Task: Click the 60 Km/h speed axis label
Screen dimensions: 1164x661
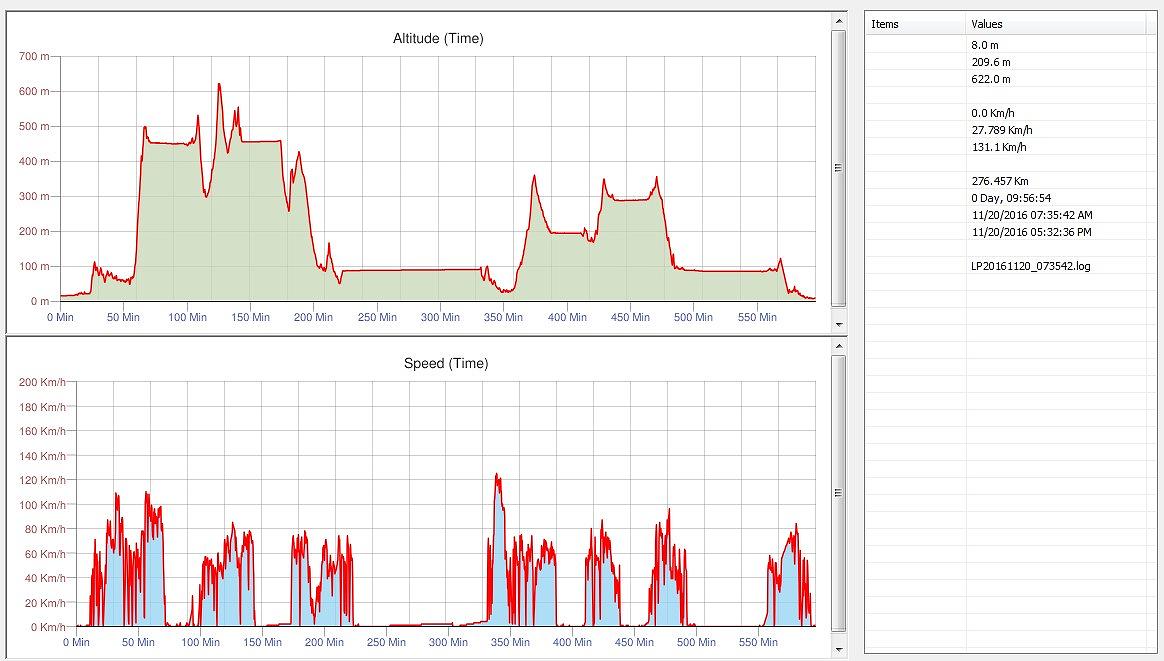Action: click(45, 554)
